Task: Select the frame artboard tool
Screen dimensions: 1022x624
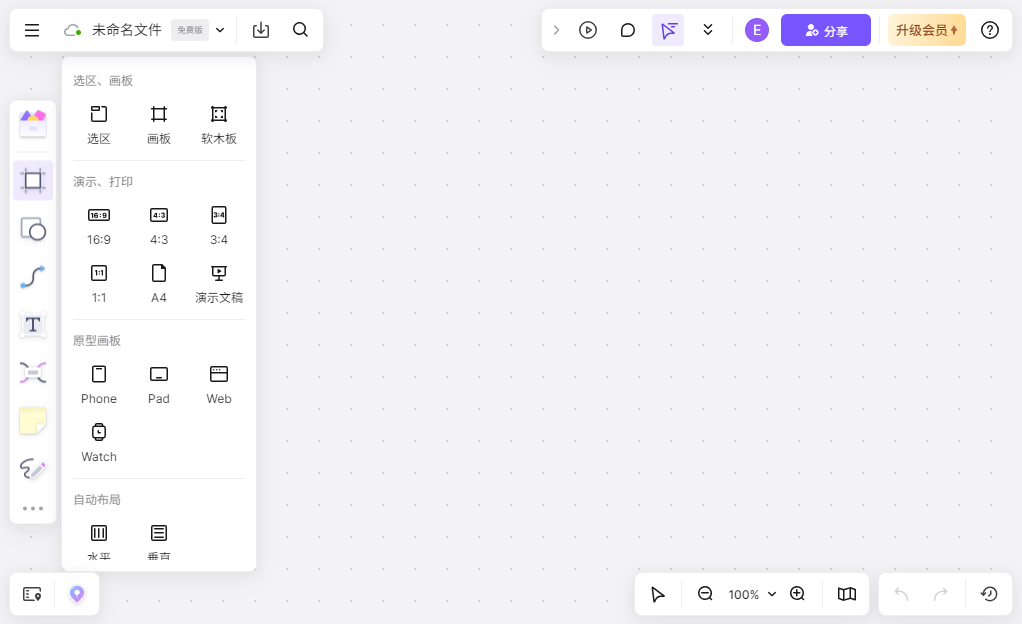Action: coord(33,181)
